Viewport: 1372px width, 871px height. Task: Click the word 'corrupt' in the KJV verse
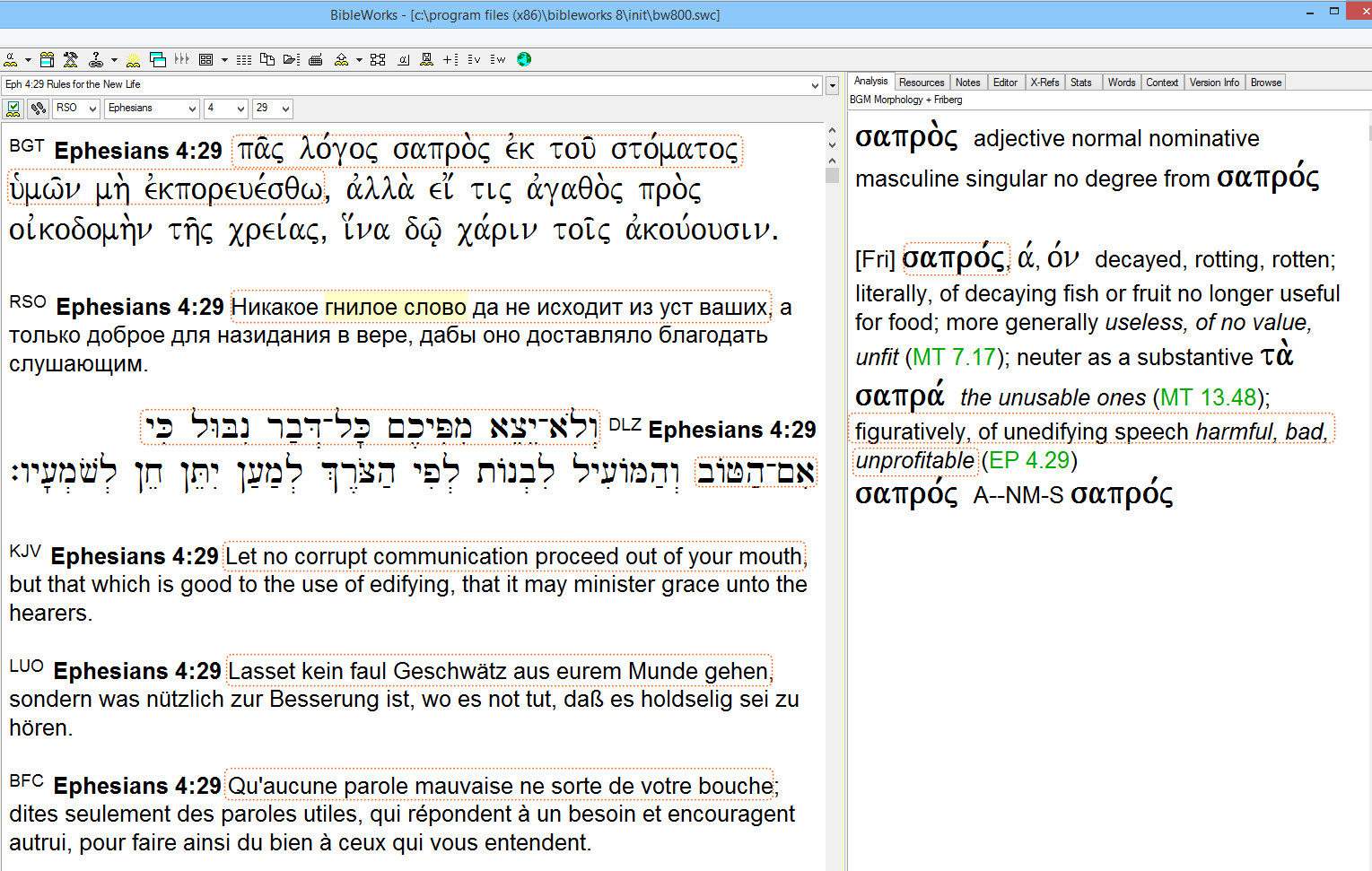click(x=331, y=557)
